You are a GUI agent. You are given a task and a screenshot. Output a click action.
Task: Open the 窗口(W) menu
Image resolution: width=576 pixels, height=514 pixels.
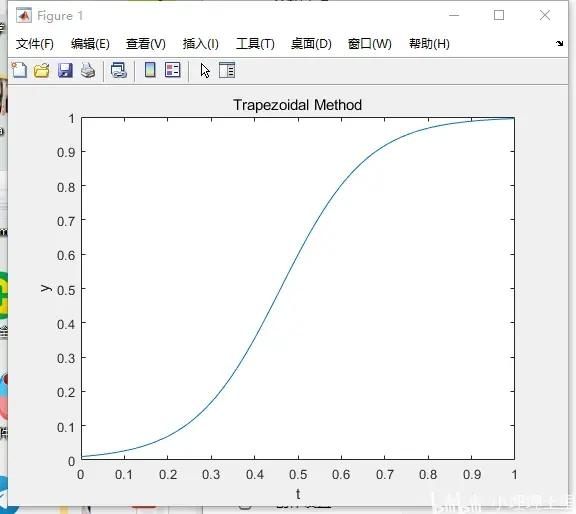(x=370, y=44)
